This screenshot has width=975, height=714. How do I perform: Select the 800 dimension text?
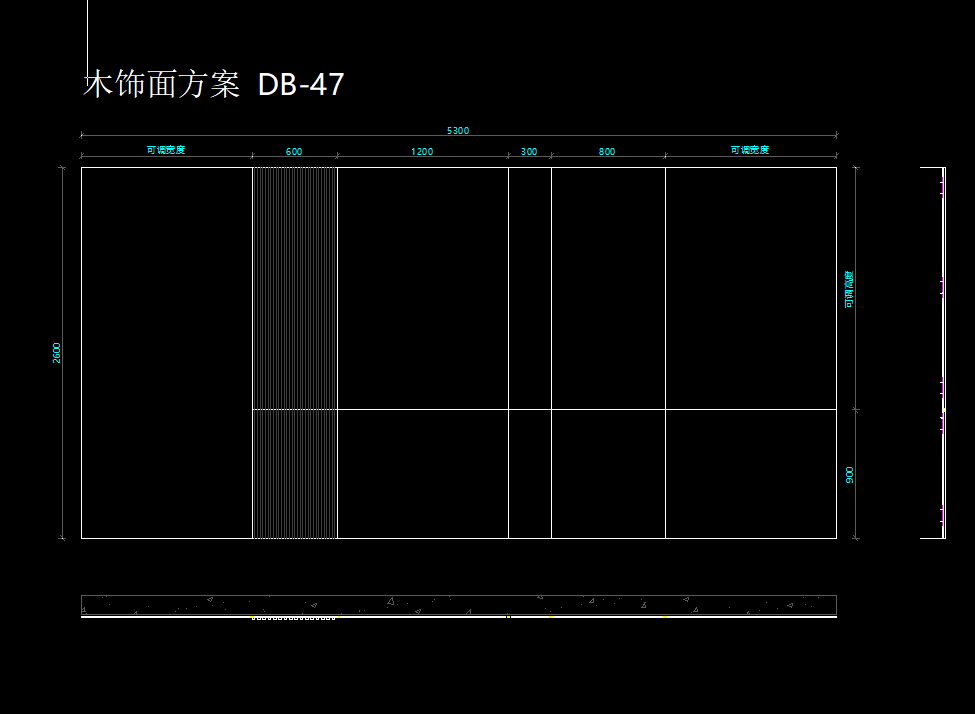pyautogui.click(x=607, y=152)
